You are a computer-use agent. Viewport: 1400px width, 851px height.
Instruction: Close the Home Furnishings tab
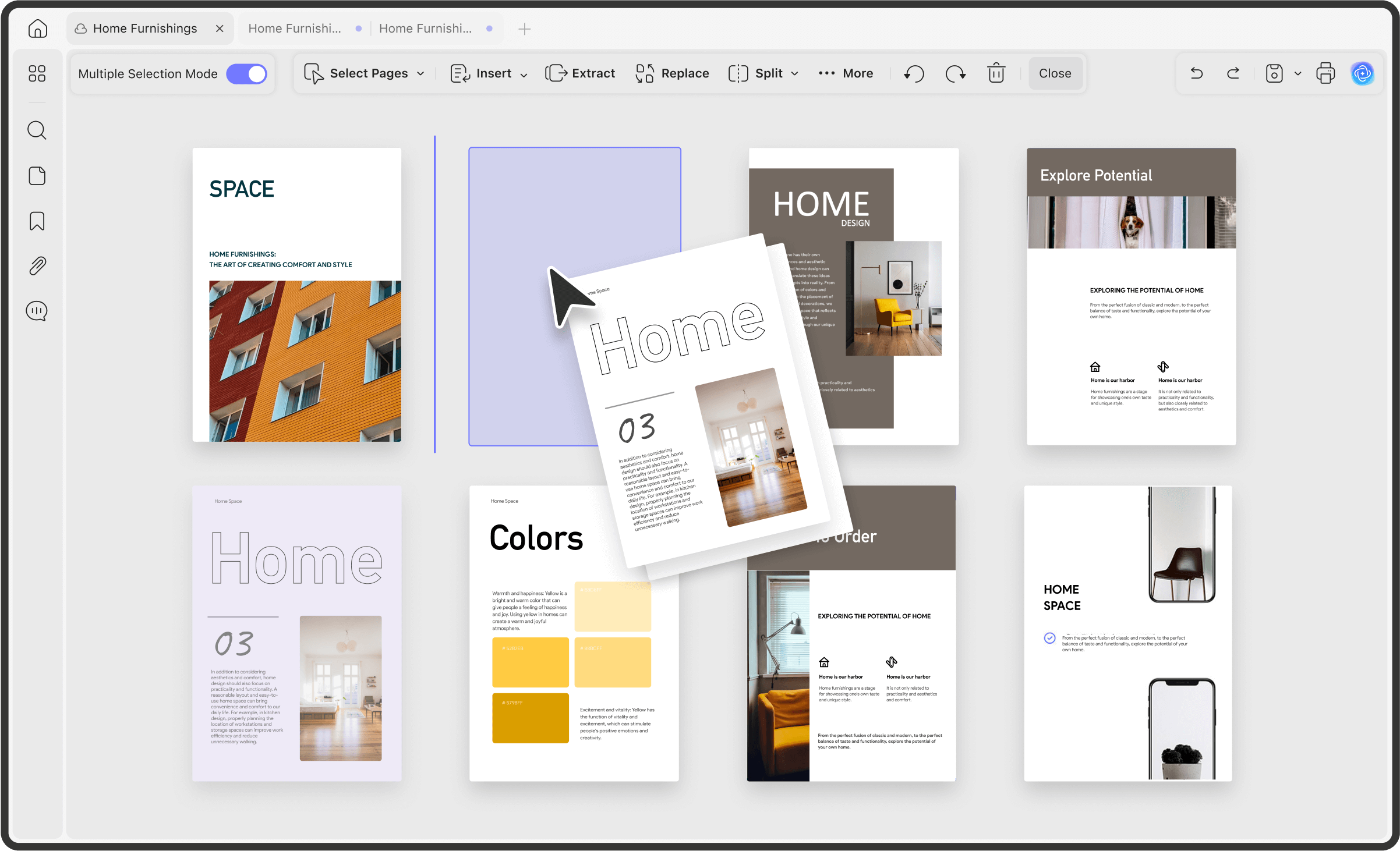pos(220,29)
